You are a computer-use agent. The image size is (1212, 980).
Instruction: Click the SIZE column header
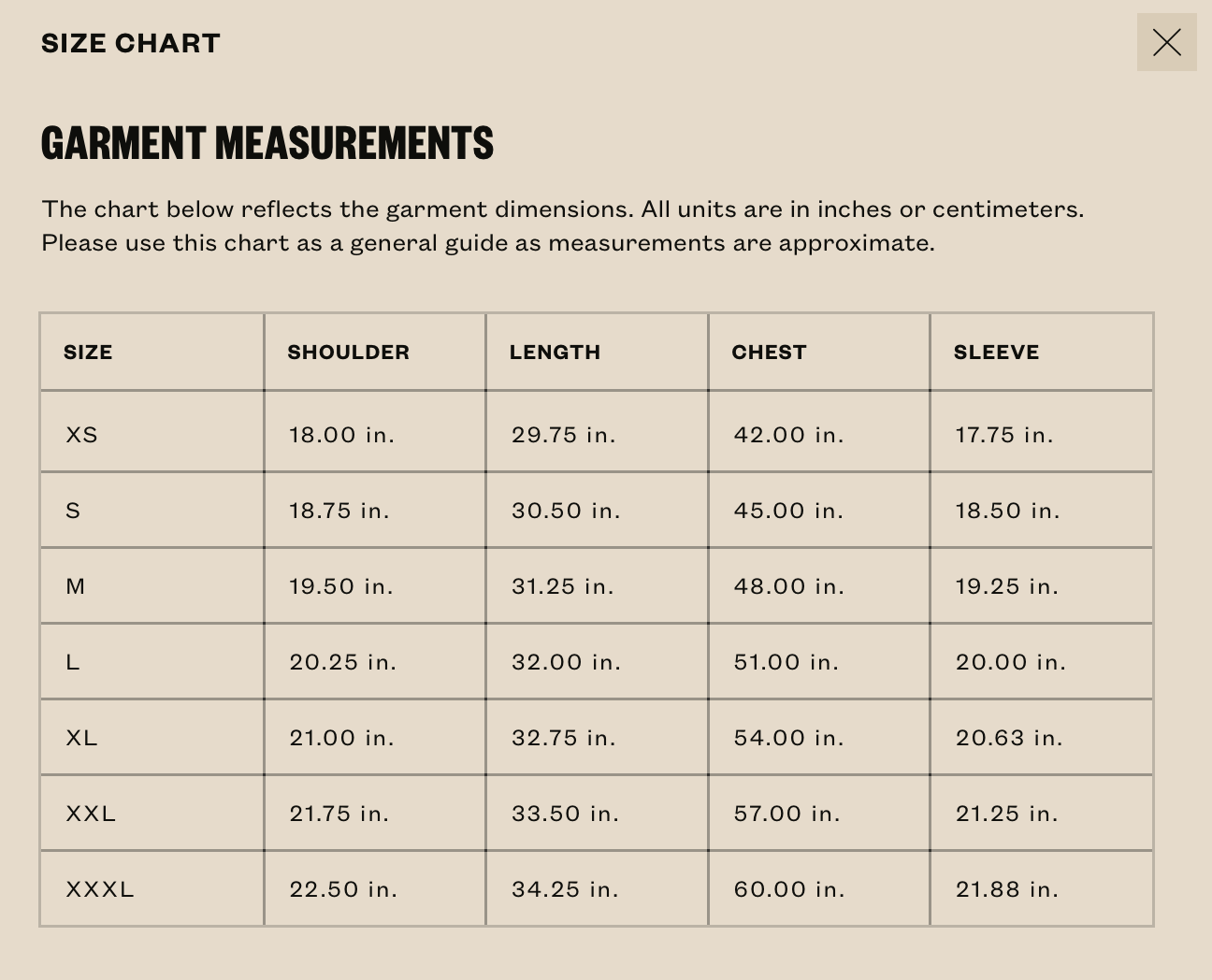coord(88,353)
